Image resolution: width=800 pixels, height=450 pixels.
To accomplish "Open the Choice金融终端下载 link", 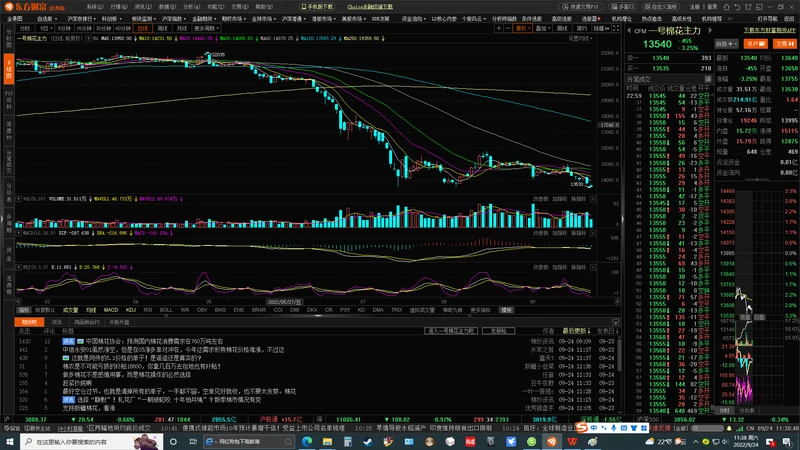I will [370, 7].
